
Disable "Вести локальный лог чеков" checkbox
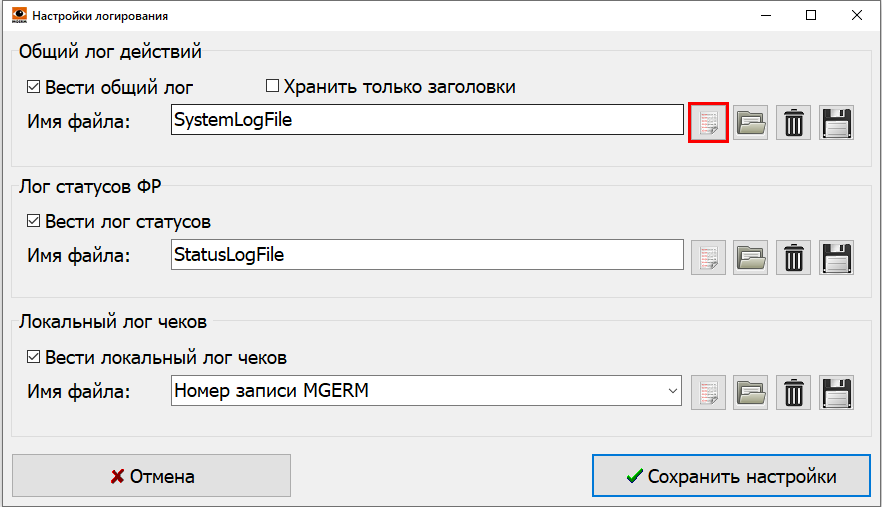pos(34,357)
